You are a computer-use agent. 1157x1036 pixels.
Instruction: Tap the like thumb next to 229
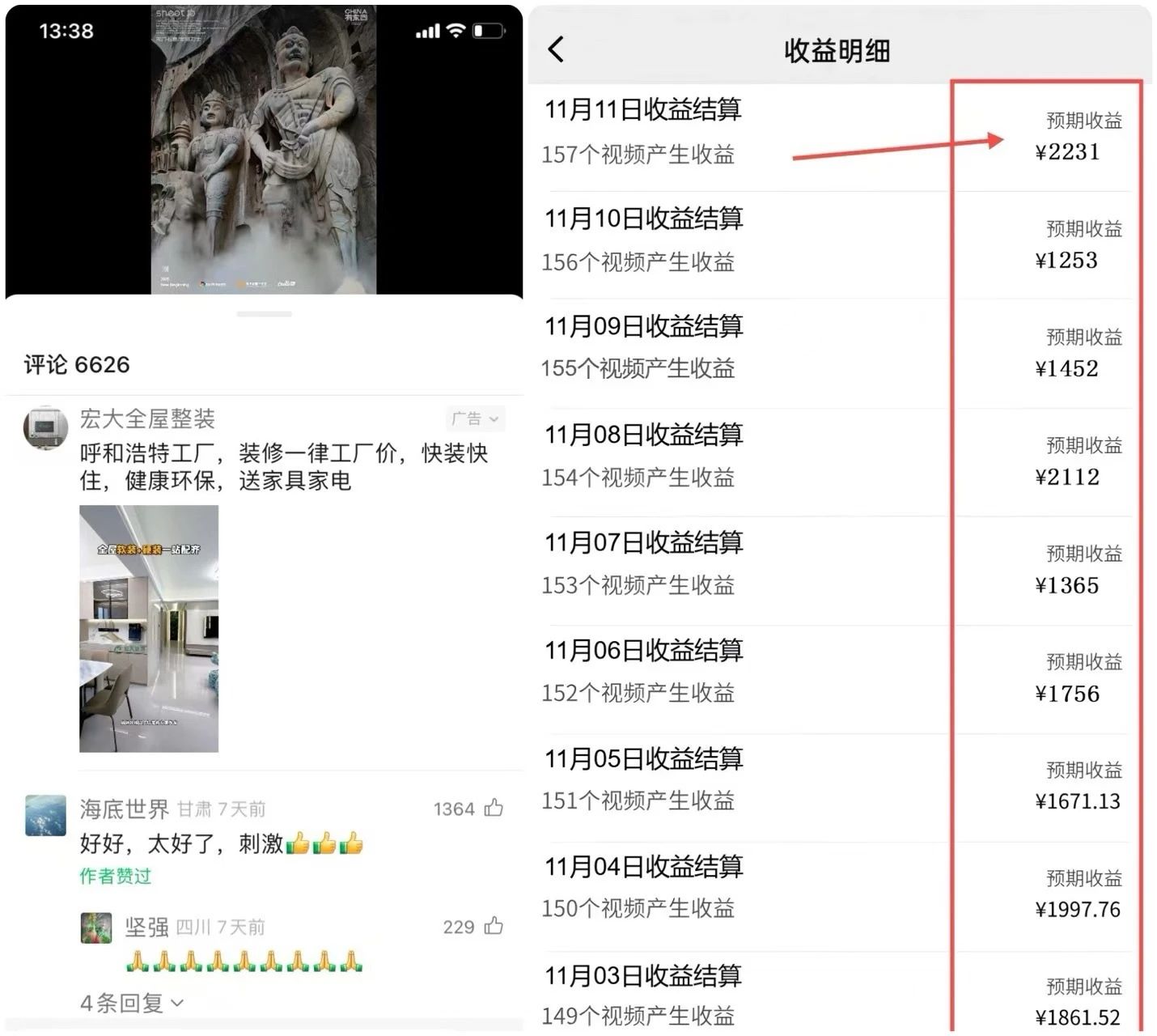click(x=494, y=927)
